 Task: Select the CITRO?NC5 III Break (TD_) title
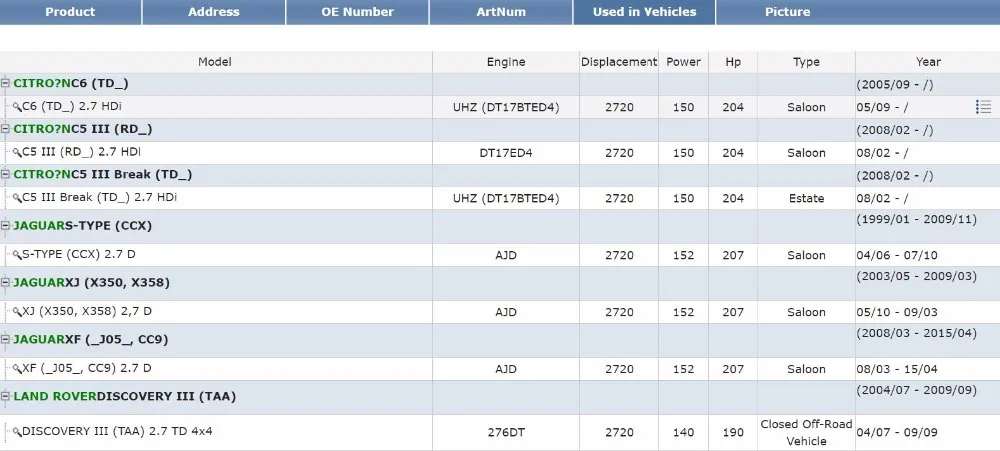[103, 175]
